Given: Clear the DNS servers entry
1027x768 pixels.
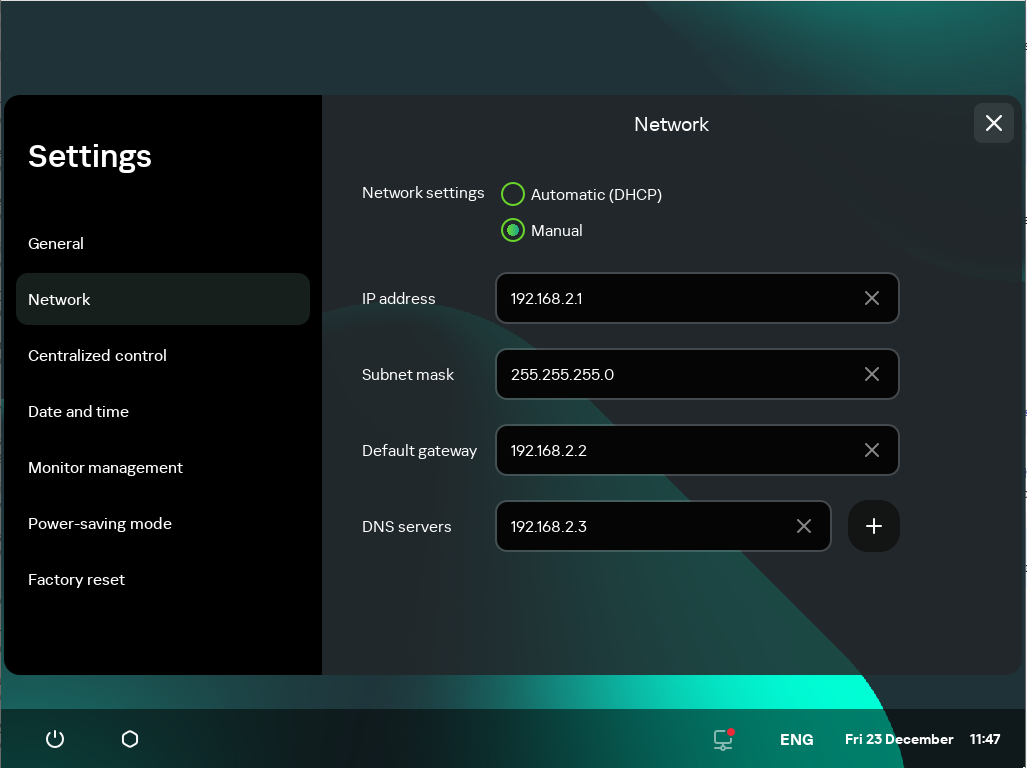Looking at the screenshot, I should coord(804,526).
